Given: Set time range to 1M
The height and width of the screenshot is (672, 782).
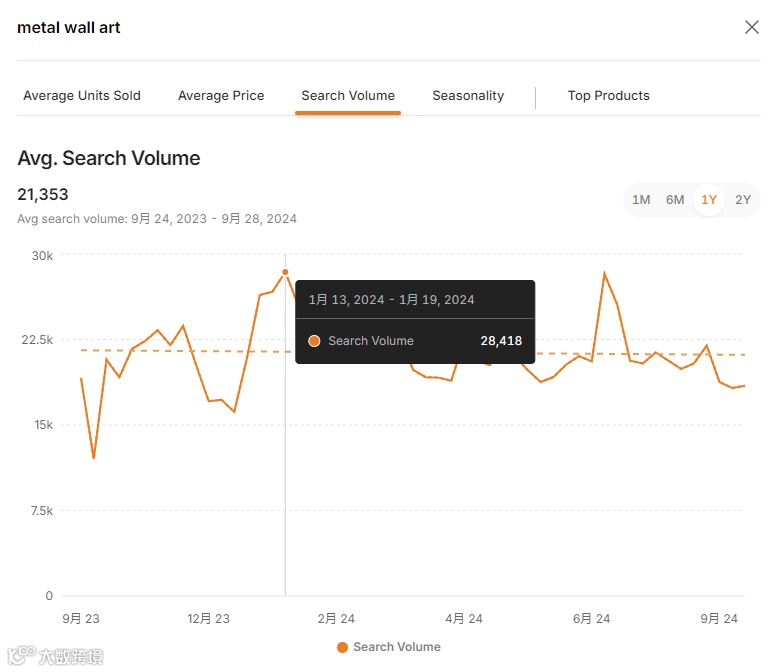Looking at the screenshot, I should point(641,200).
